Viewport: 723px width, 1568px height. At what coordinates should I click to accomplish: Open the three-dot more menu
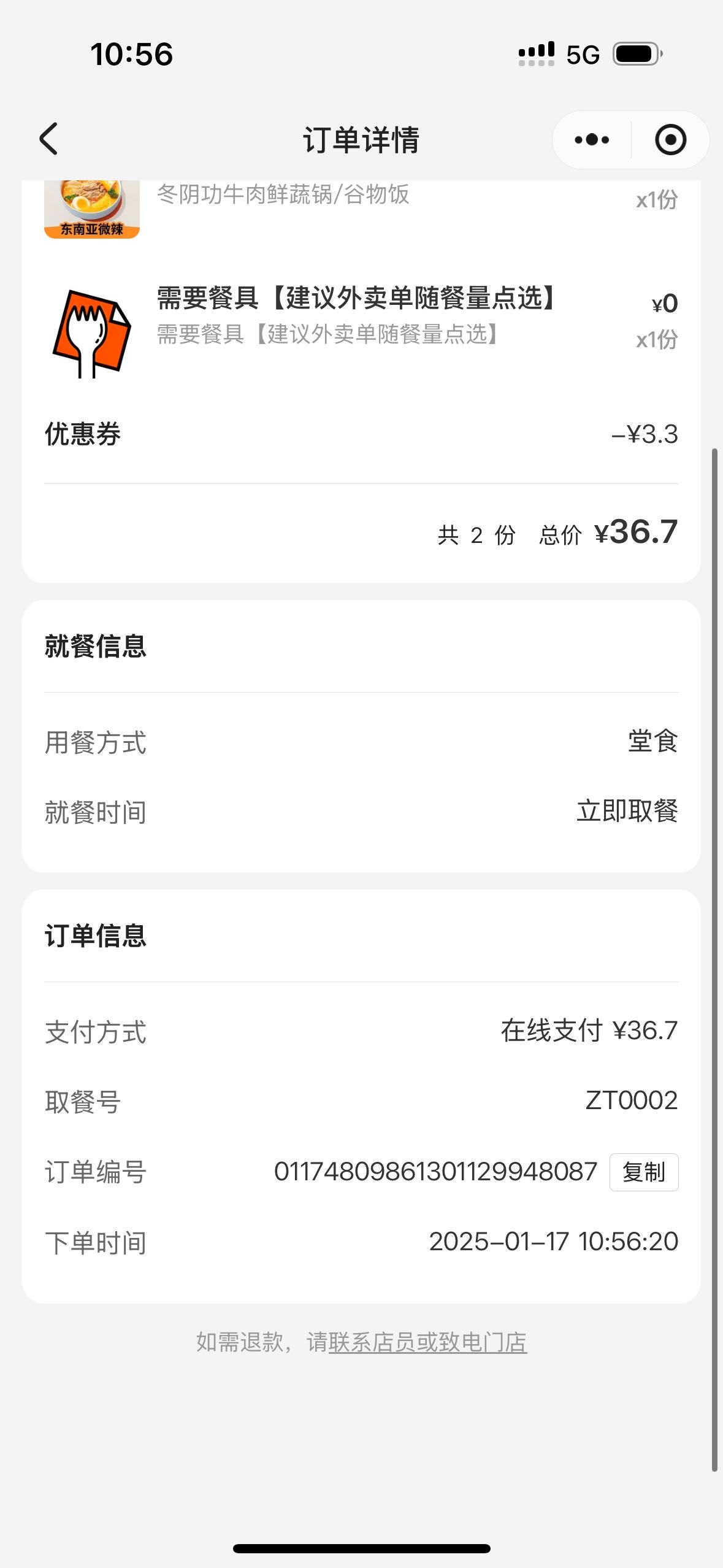pos(592,140)
